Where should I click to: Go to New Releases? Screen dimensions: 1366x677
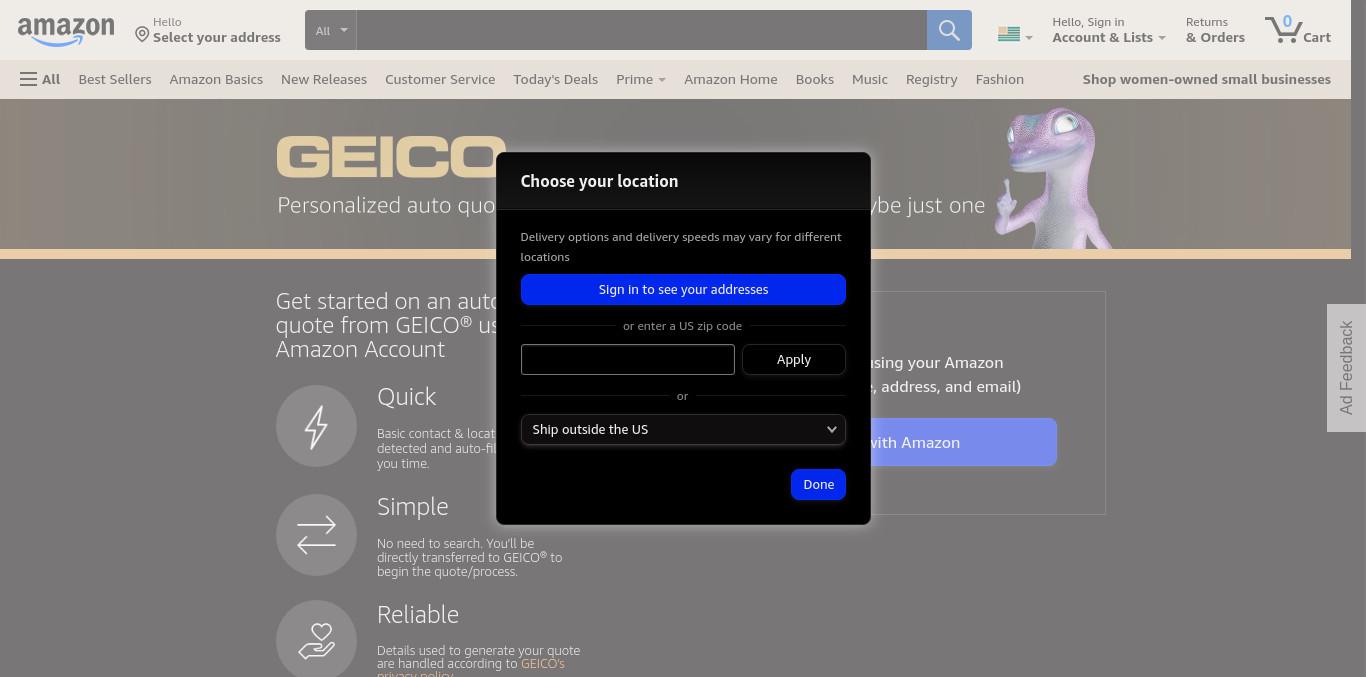tap(324, 79)
